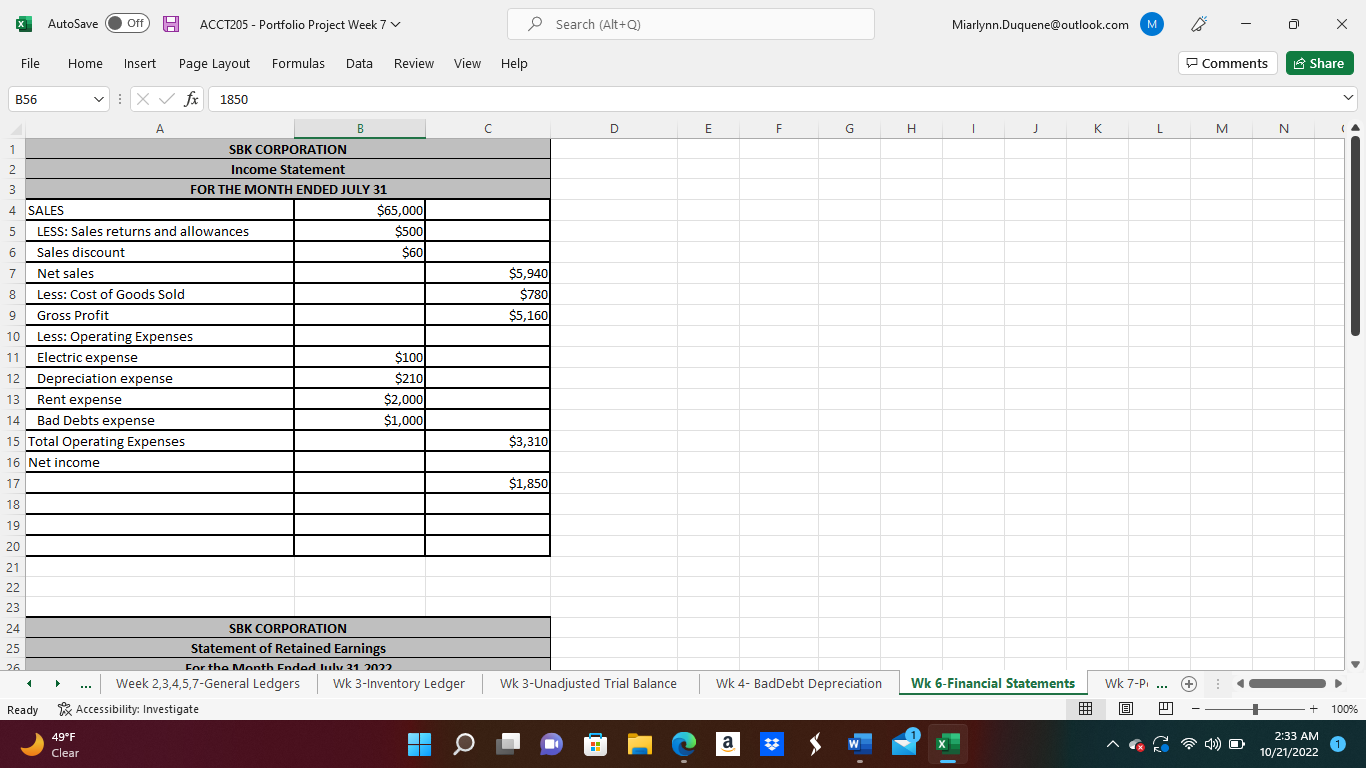
Task: Select Page Layout view icon in status bar
Action: 1125,708
